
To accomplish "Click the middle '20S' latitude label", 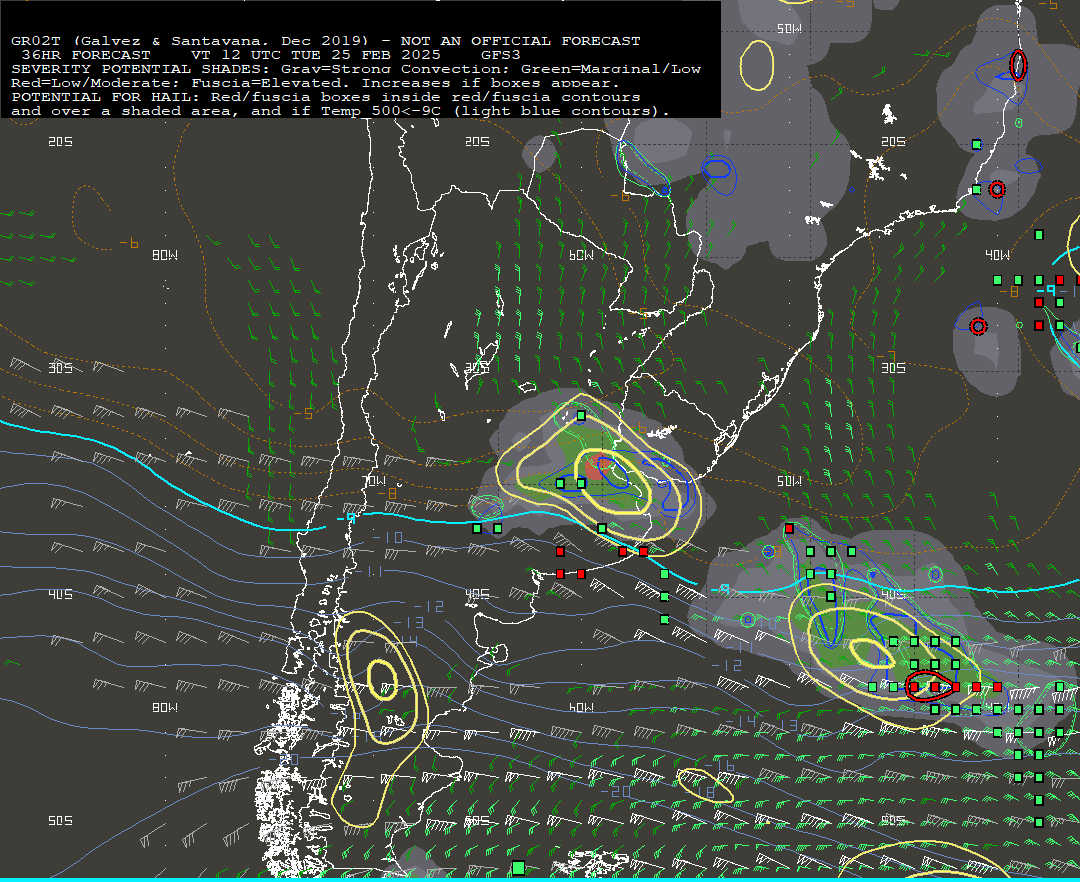I will (x=477, y=141).
